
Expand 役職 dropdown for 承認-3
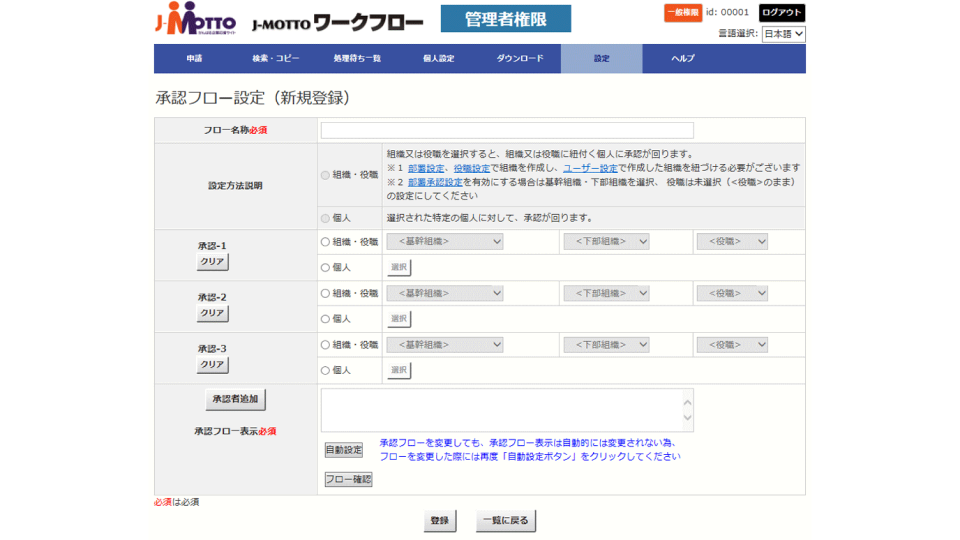[732, 345]
